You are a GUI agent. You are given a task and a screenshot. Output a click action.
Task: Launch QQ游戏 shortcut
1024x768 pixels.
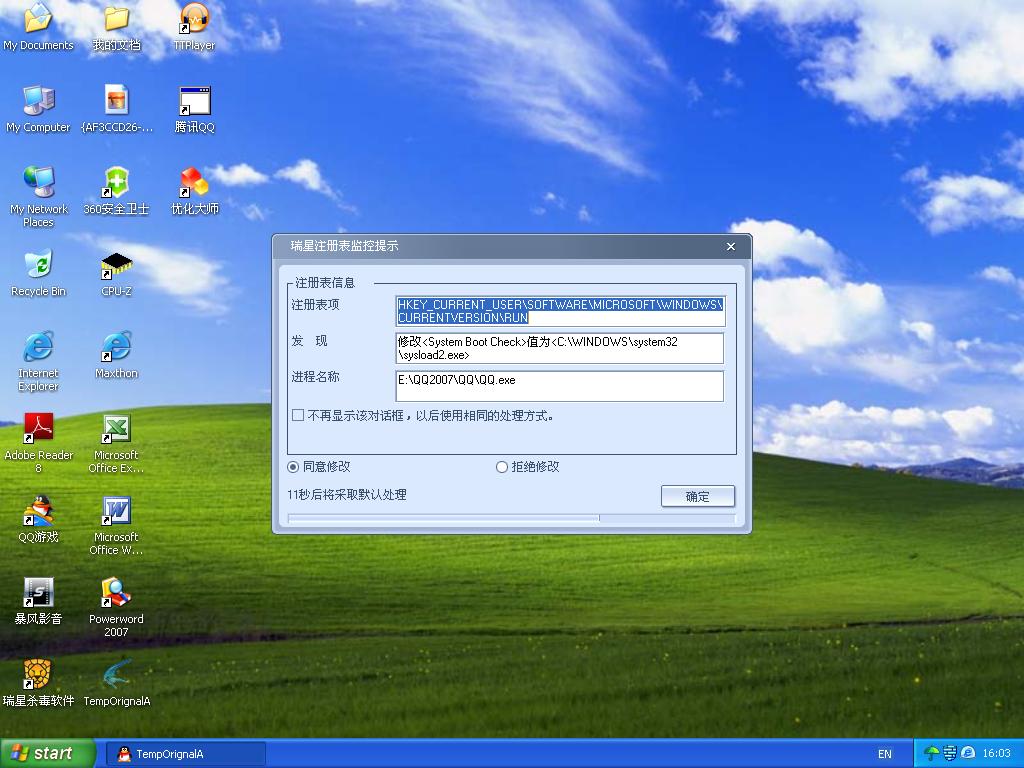point(38,519)
